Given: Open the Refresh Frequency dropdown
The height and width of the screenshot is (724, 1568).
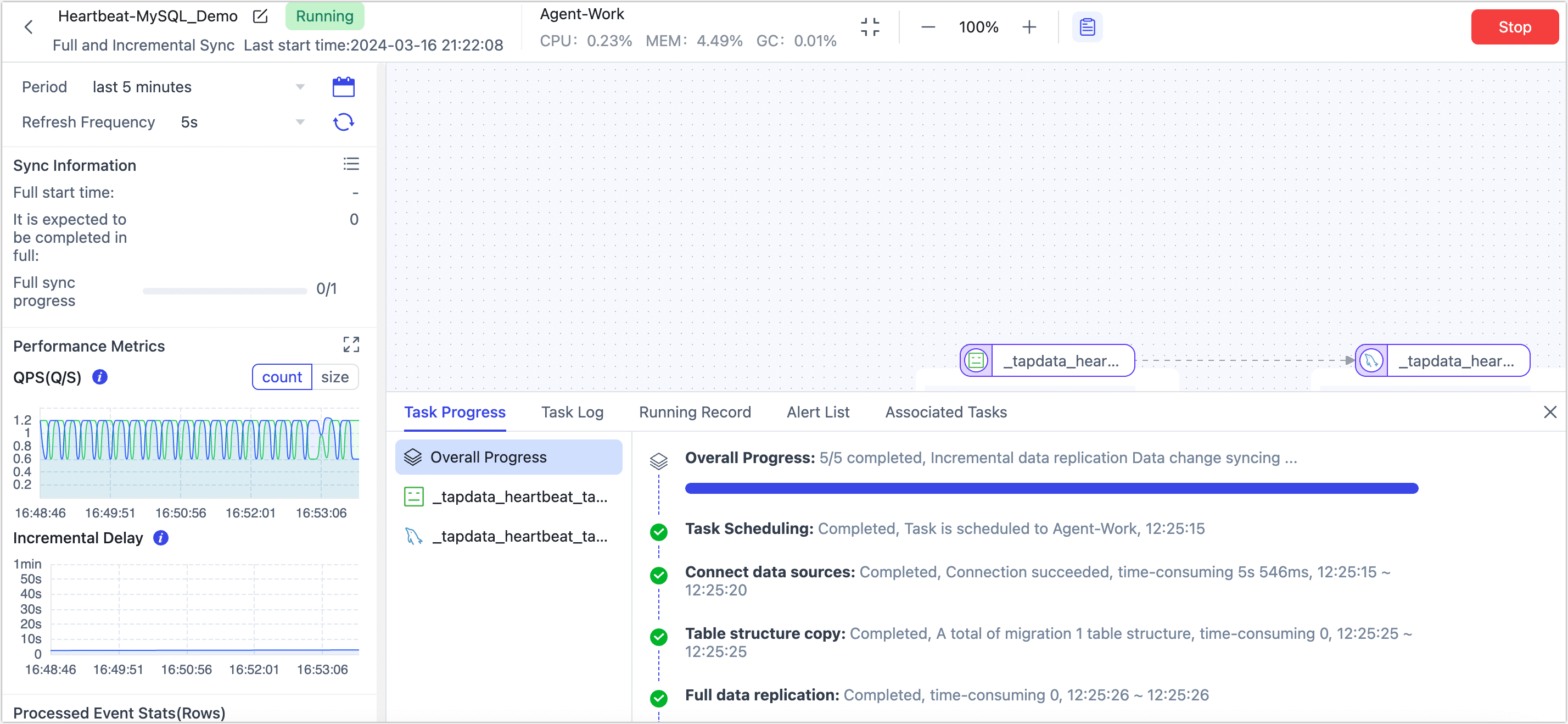Looking at the screenshot, I should coord(242,122).
